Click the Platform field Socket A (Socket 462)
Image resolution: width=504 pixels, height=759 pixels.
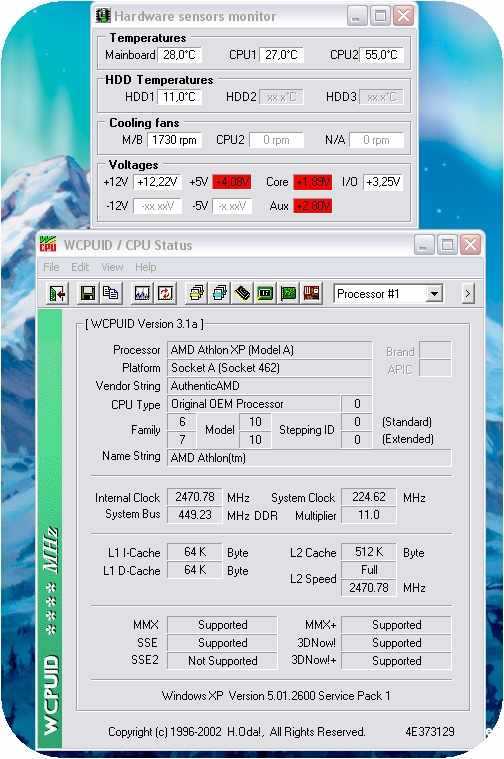[269, 368]
